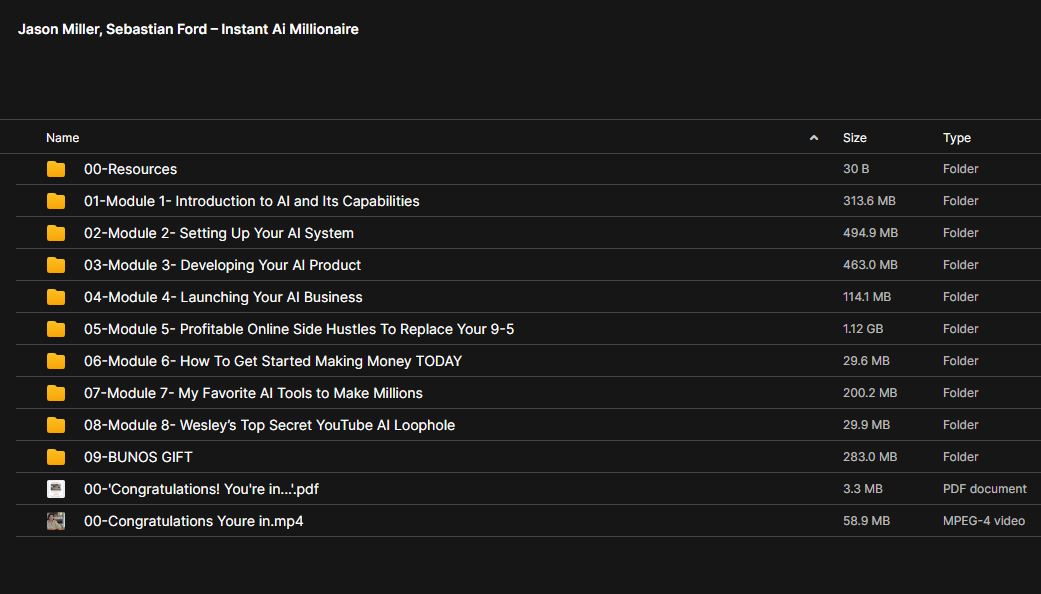Image resolution: width=1041 pixels, height=594 pixels.
Task: Toggle the Name column sort arrow
Action: tap(814, 138)
